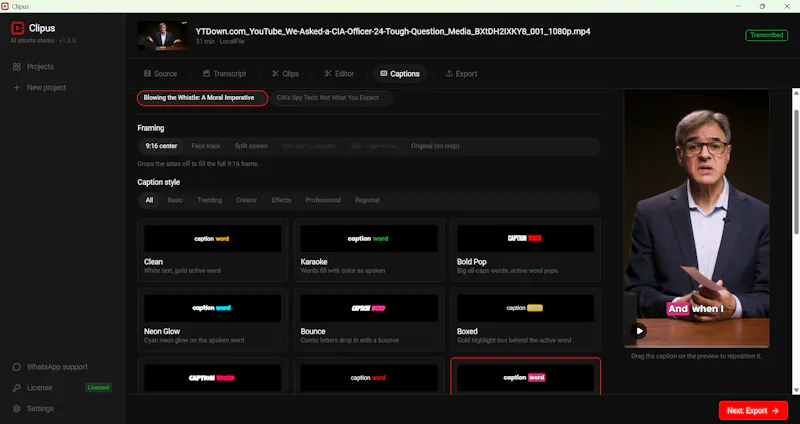
Task: Select clip CIA's Spy Tech: Not What You Expect
Action: 331,98
